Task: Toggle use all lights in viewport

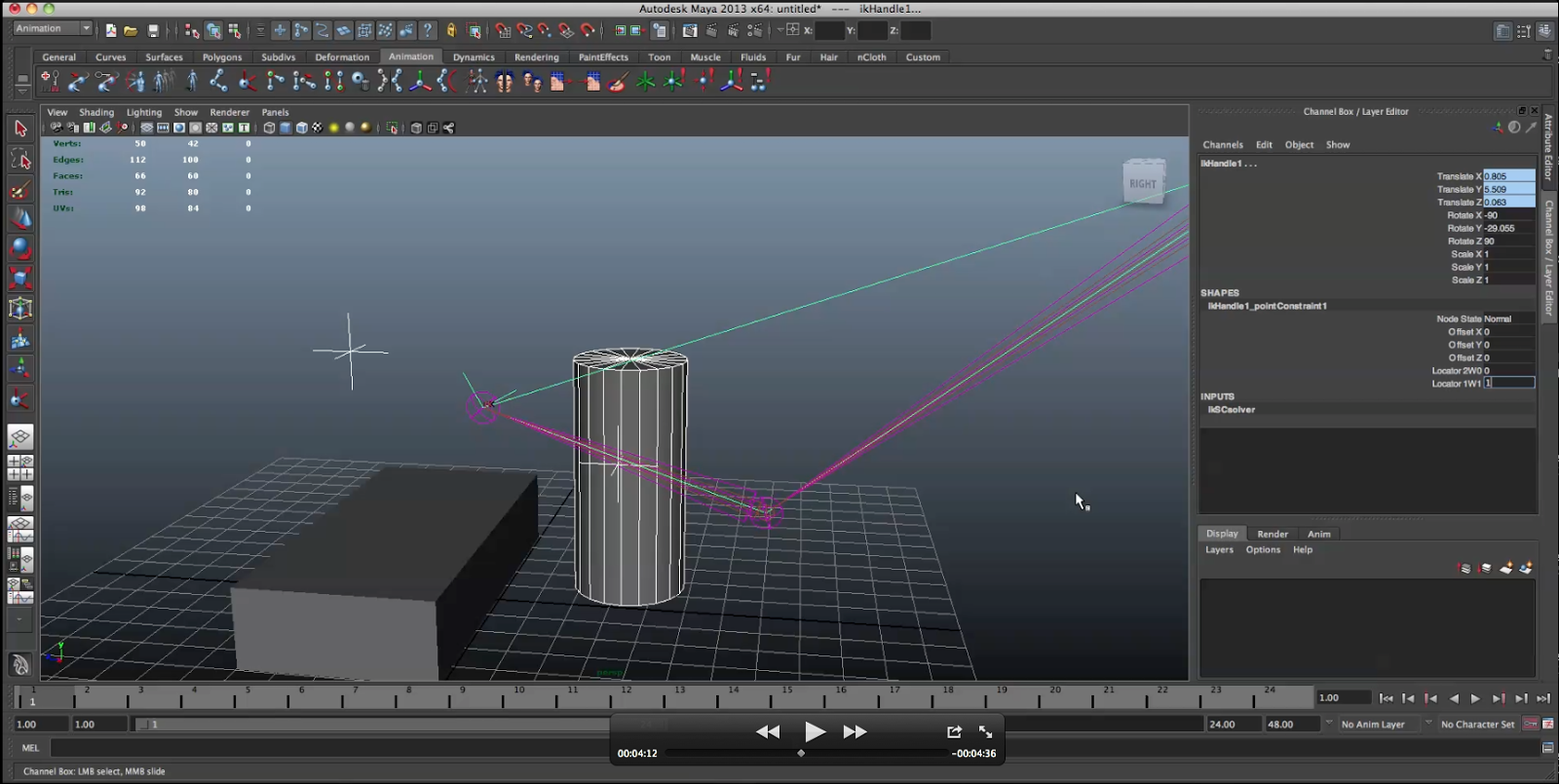Action: [x=334, y=128]
